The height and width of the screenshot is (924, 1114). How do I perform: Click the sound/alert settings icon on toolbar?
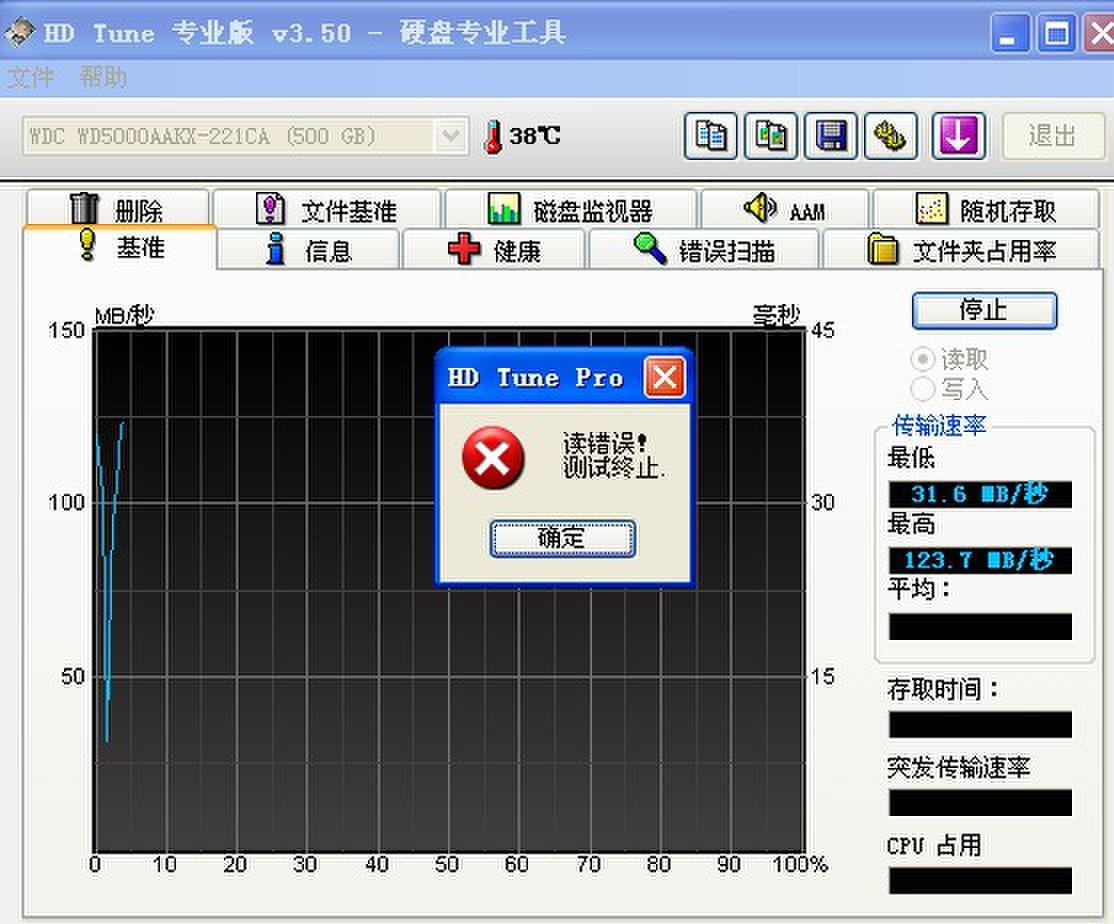pos(891,136)
